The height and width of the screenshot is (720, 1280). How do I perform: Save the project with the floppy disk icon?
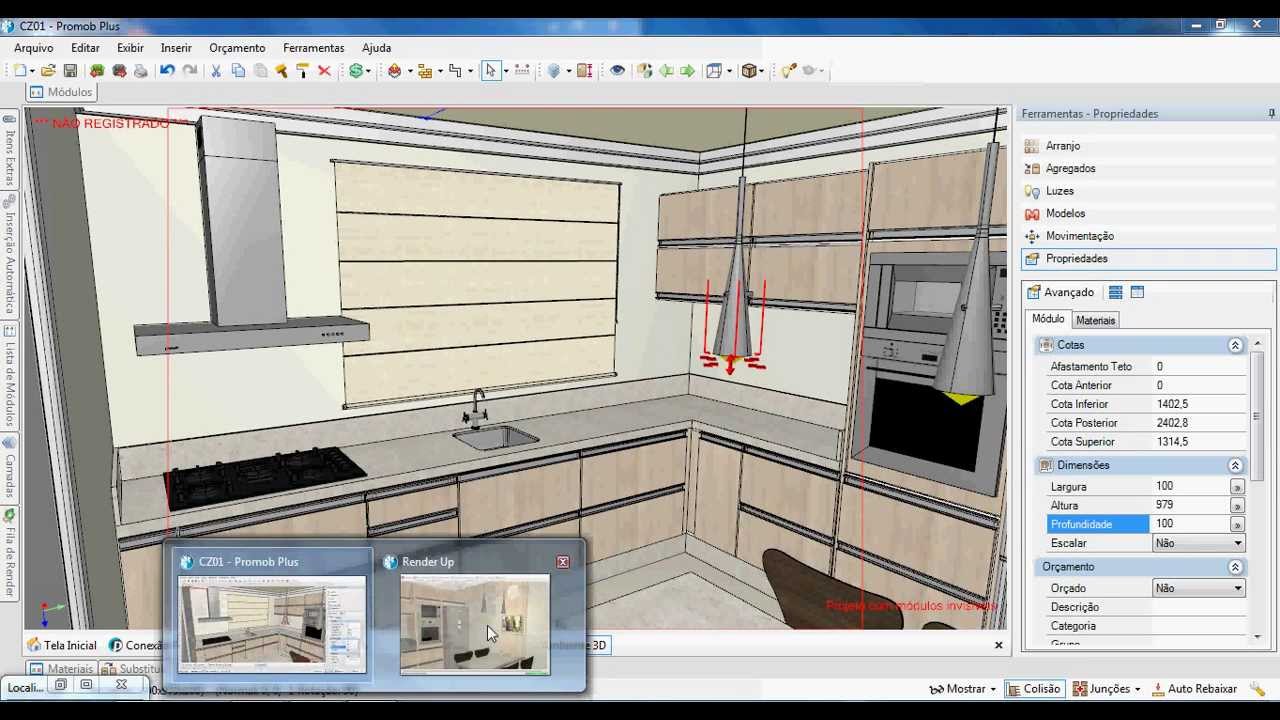pyautogui.click(x=70, y=70)
